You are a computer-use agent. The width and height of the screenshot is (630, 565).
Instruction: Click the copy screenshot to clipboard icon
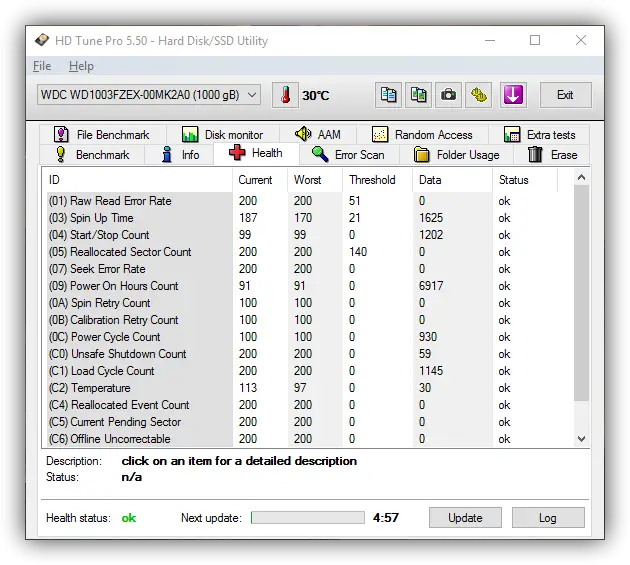(x=418, y=95)
